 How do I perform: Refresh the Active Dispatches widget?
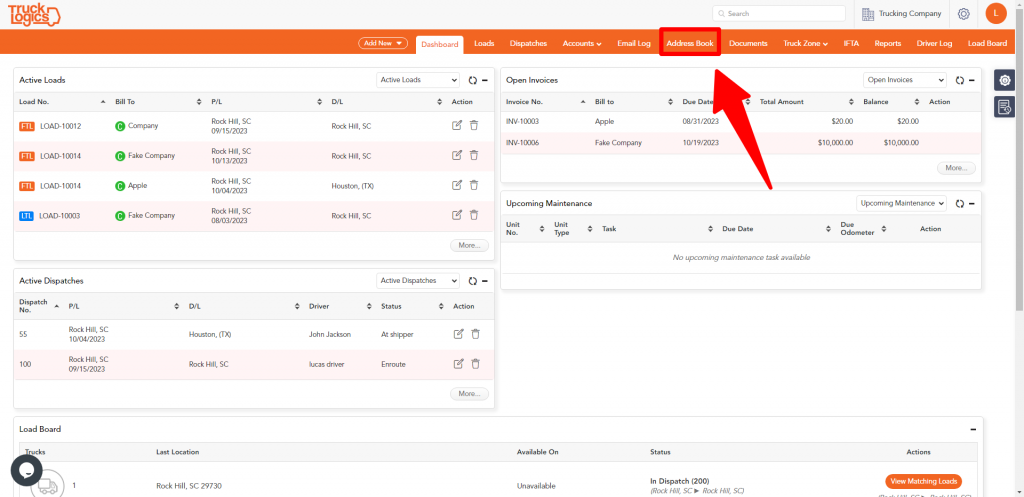pos(473,281)
